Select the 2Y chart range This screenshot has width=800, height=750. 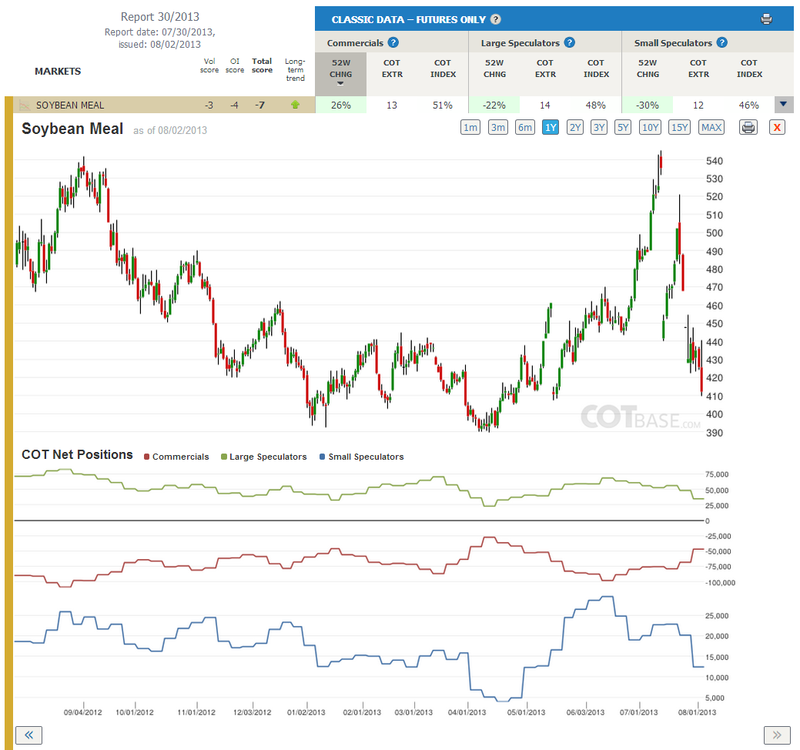tap(575, 127)
